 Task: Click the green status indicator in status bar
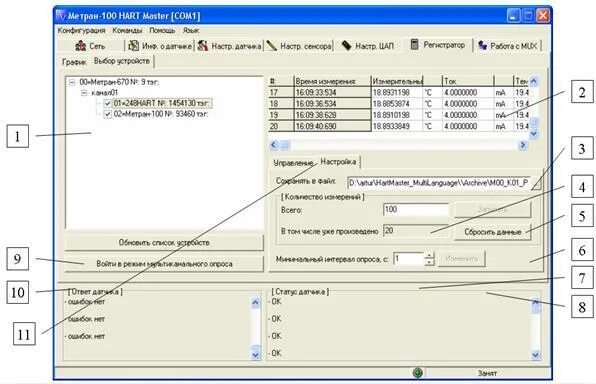(417, 373)
